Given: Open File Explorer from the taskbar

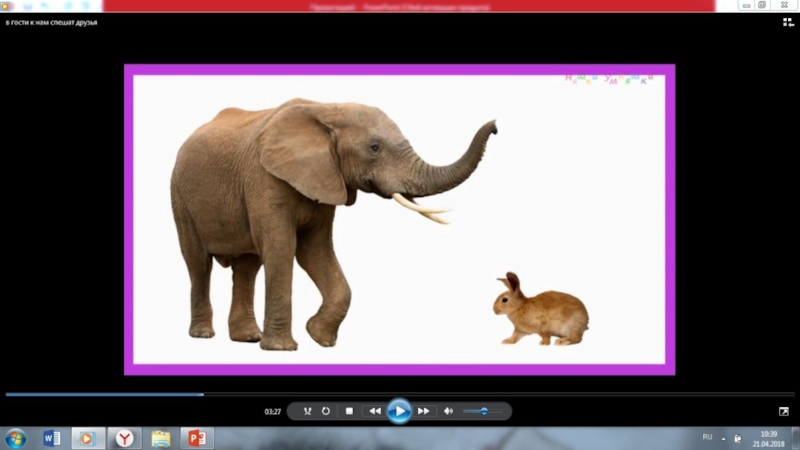Looking at the screenshot, I should (160, 438).
